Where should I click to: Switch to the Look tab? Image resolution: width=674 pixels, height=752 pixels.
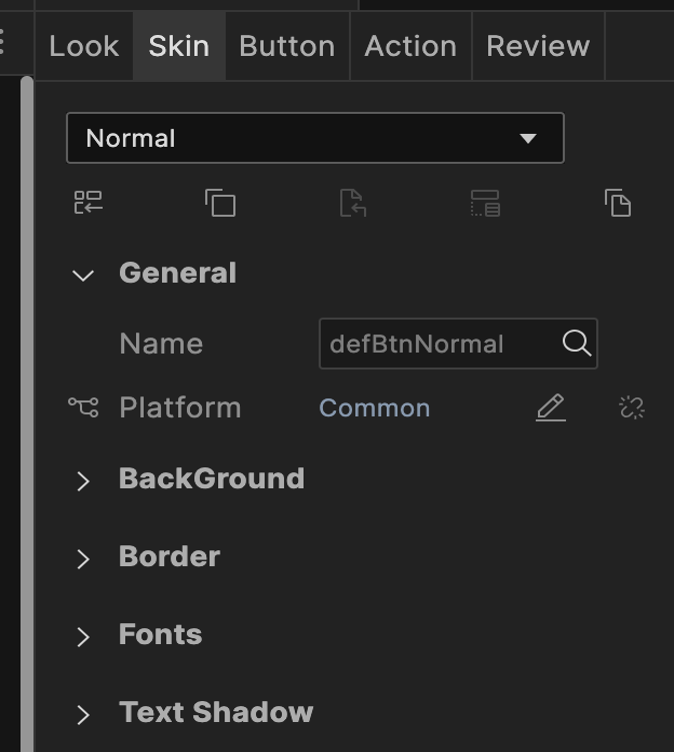pos(84,46)
